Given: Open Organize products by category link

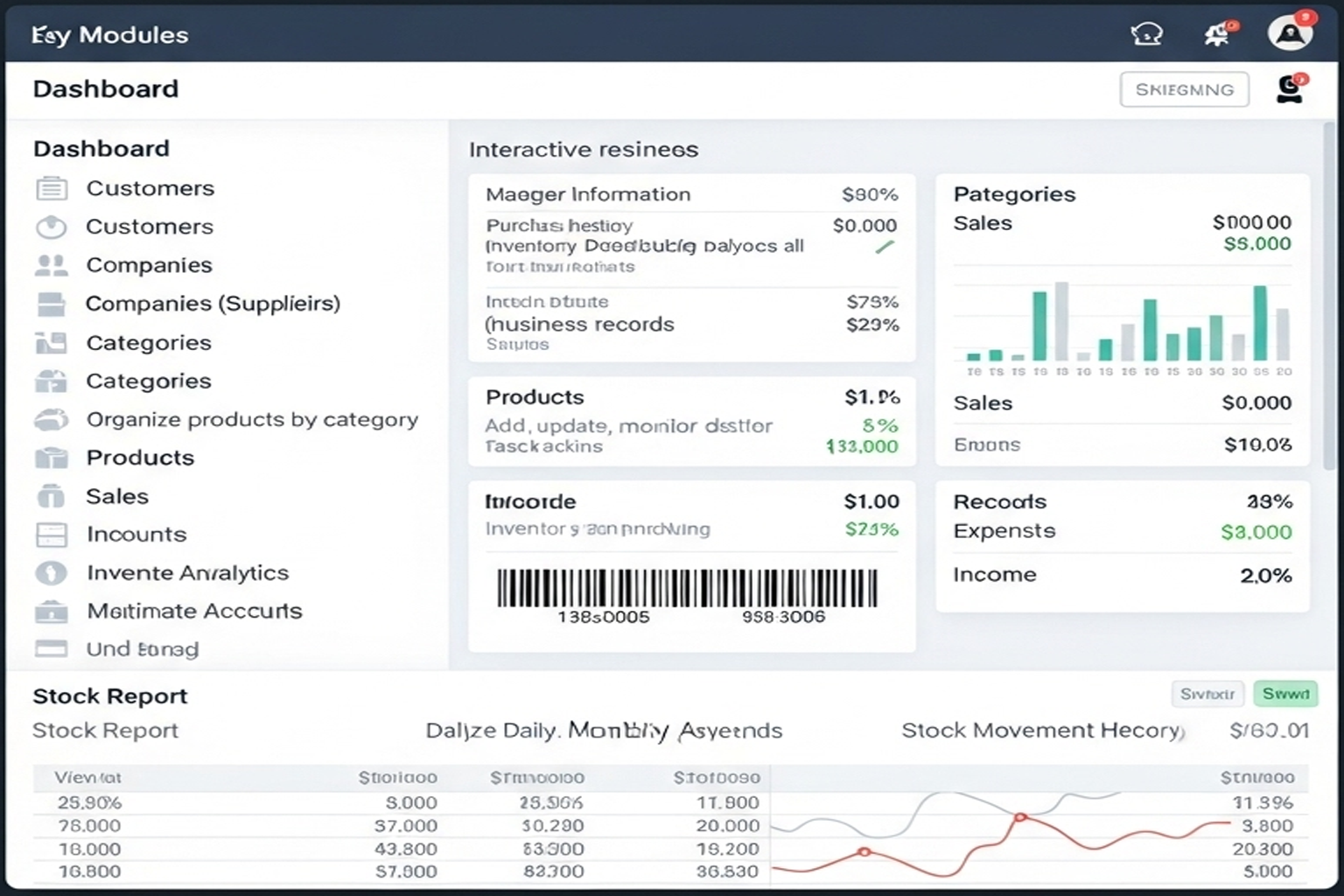Looking at the screenshot, I should [252, 419].
